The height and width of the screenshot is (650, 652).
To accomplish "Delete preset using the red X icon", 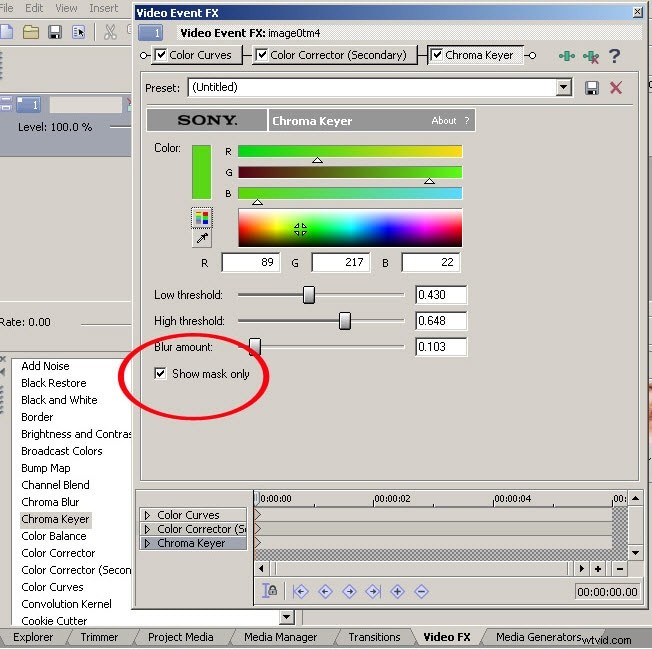I will point(616,88).
